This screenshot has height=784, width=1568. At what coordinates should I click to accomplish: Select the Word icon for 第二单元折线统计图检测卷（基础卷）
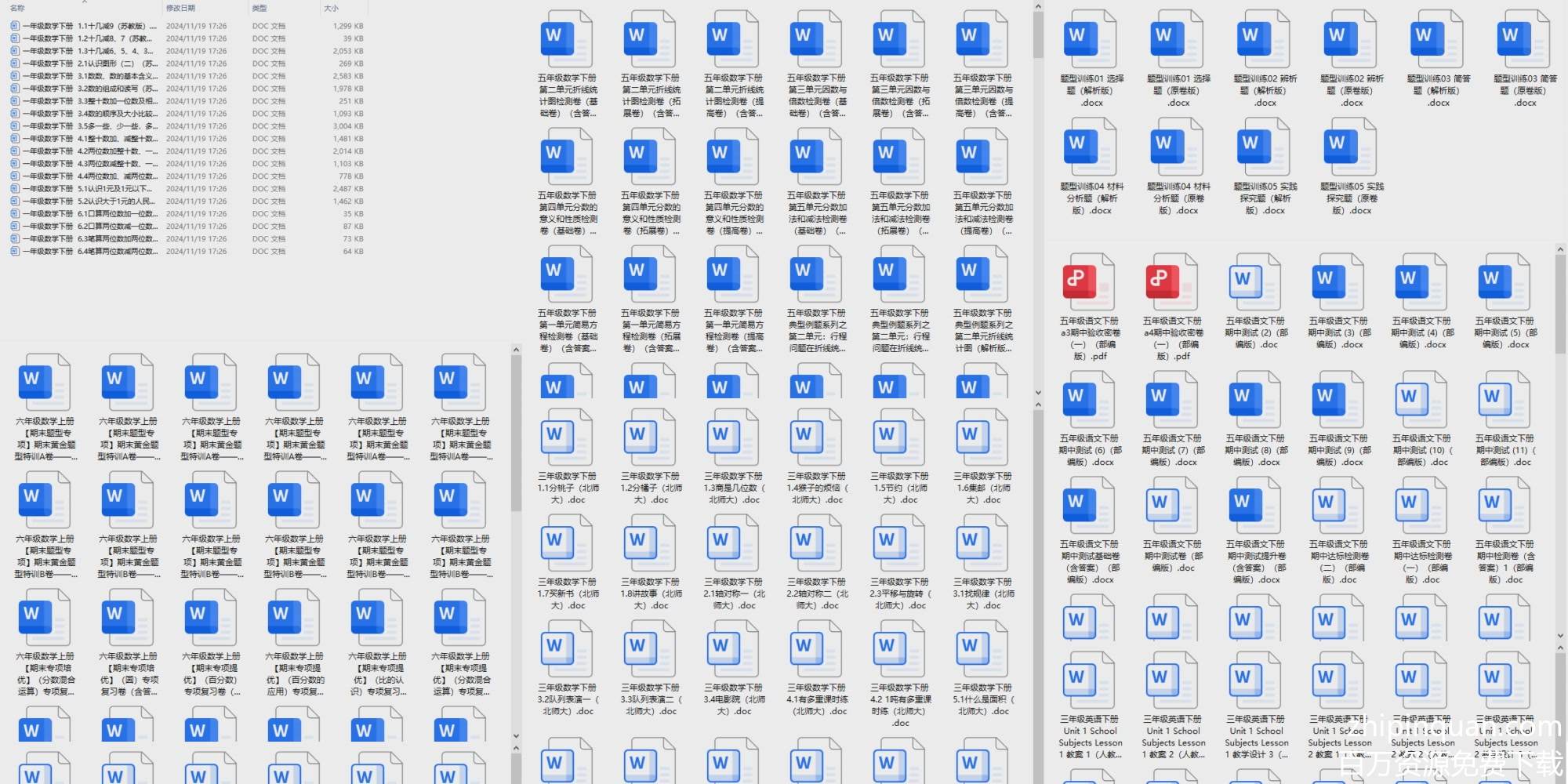[567, 39]
